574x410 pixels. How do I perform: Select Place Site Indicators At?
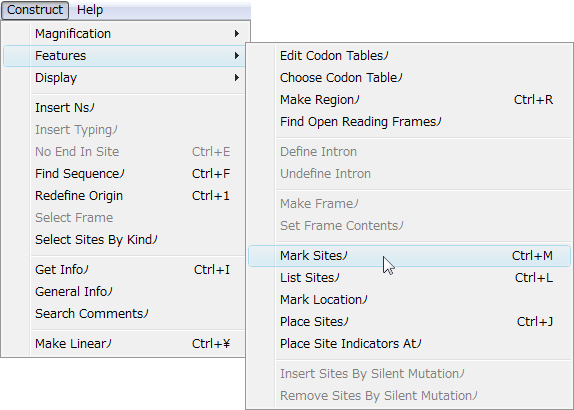coord(409,343)
